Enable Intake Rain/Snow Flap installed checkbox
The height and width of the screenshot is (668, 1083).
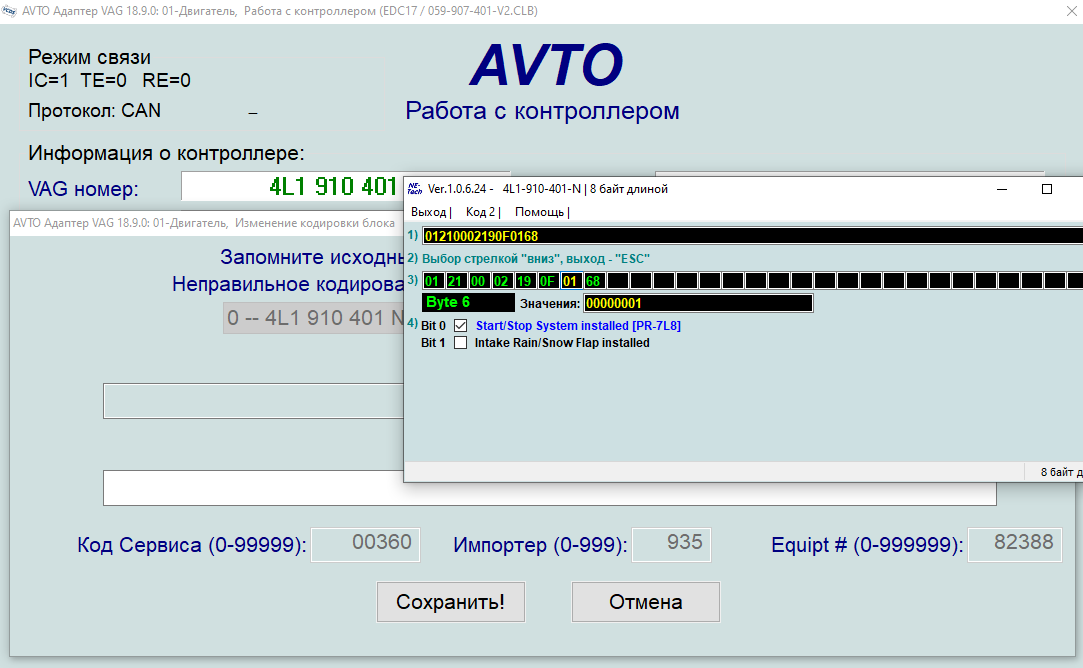pyautogui.click(x=461, y=343)
